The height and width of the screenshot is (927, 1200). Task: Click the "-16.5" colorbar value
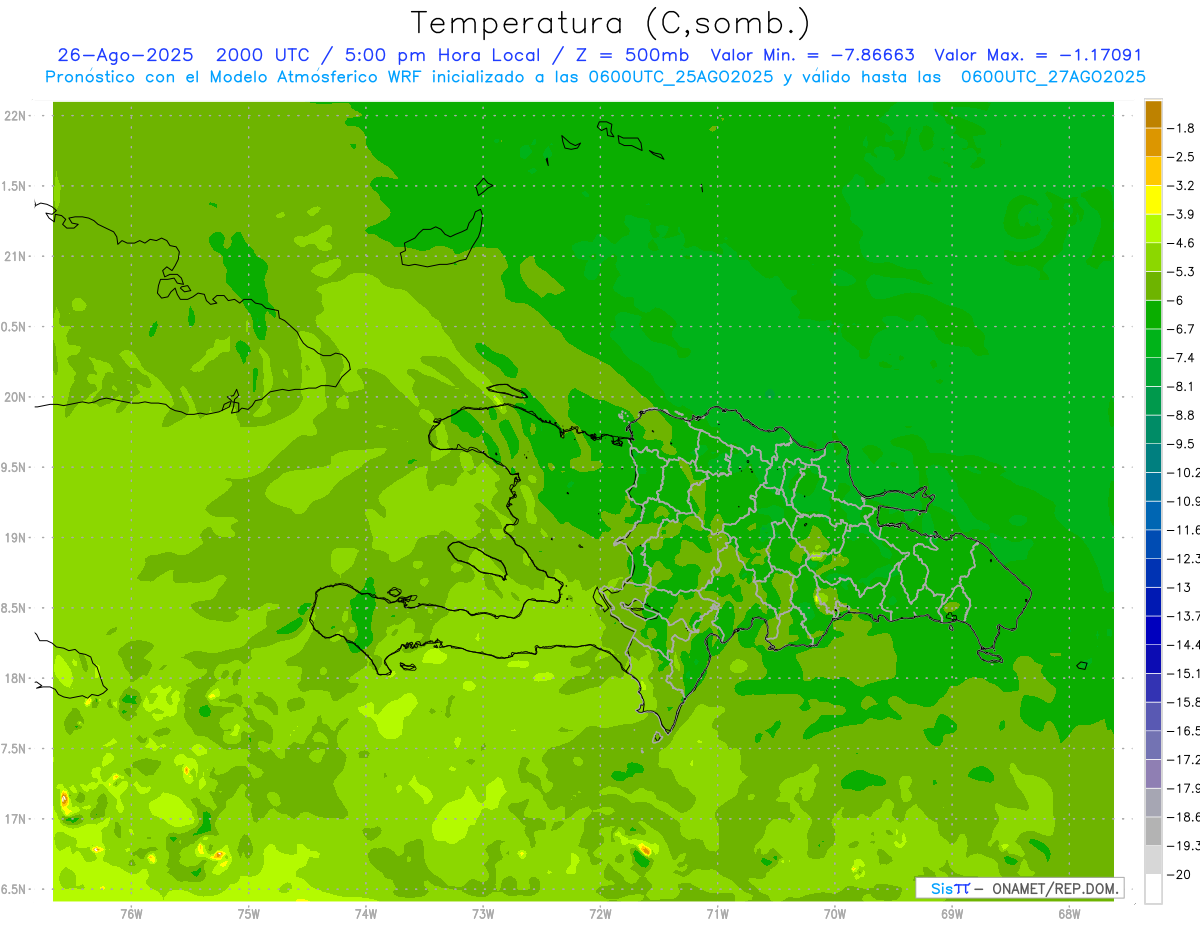coord(1184,731)
